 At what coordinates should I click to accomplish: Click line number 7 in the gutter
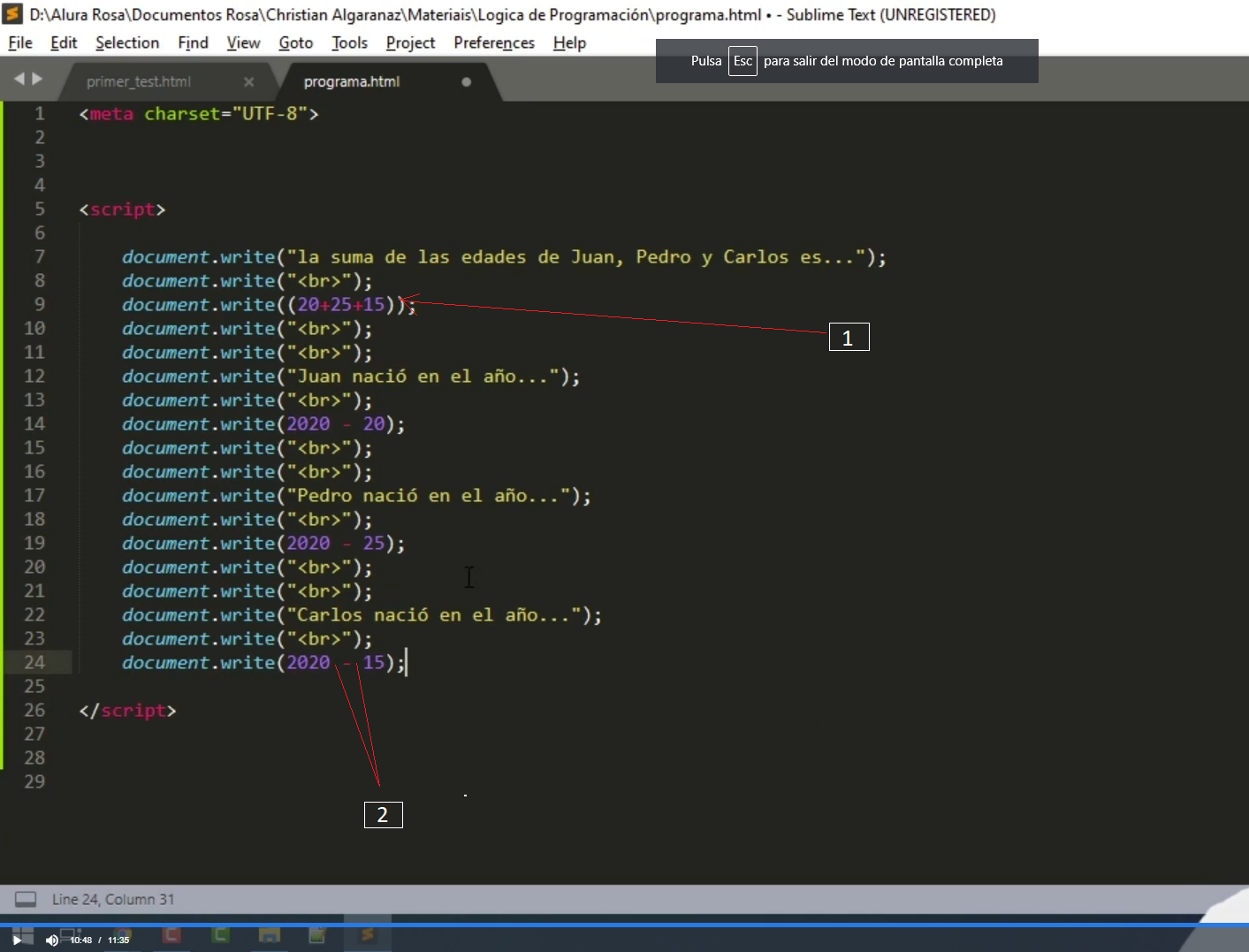[x=39, y=256]
